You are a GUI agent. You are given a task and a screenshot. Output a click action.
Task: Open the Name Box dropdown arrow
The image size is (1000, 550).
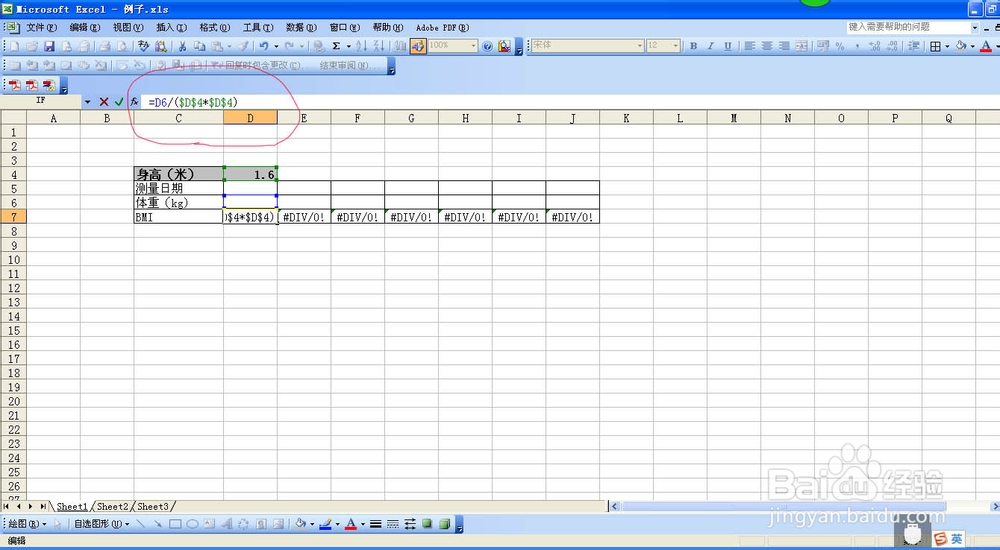[87, 101]
